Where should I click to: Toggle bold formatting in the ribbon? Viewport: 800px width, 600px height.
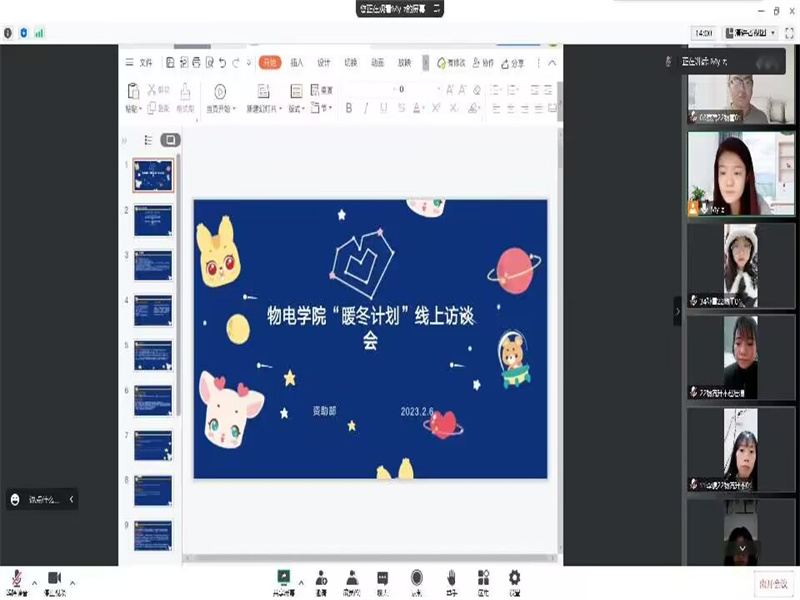[349, 108]
